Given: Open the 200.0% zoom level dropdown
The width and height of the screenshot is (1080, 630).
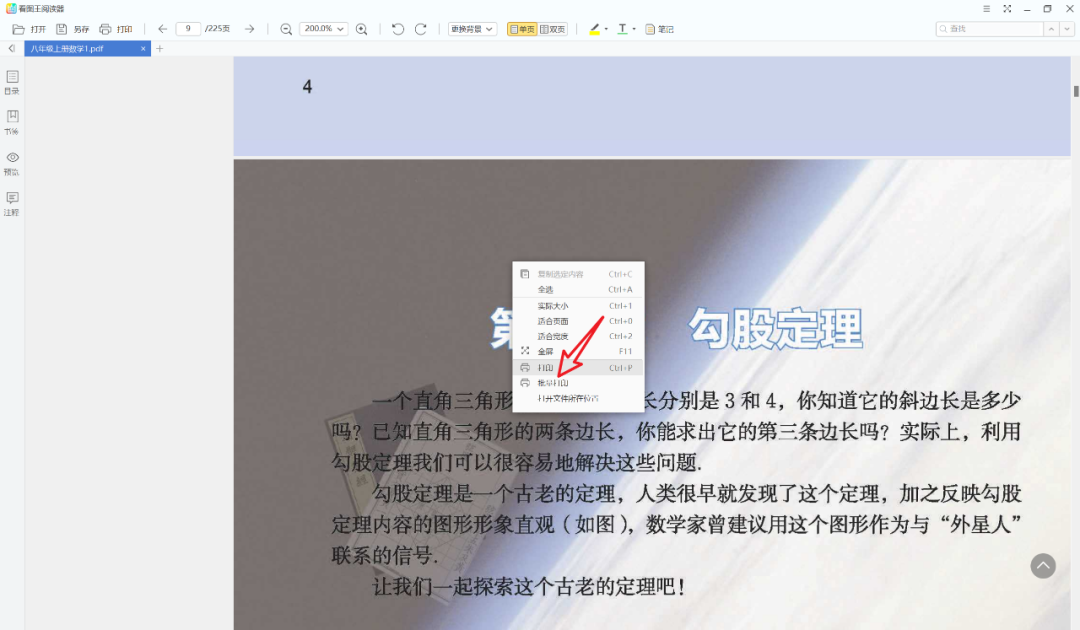Looking at the screenshot, I should (x=323, y=29).
